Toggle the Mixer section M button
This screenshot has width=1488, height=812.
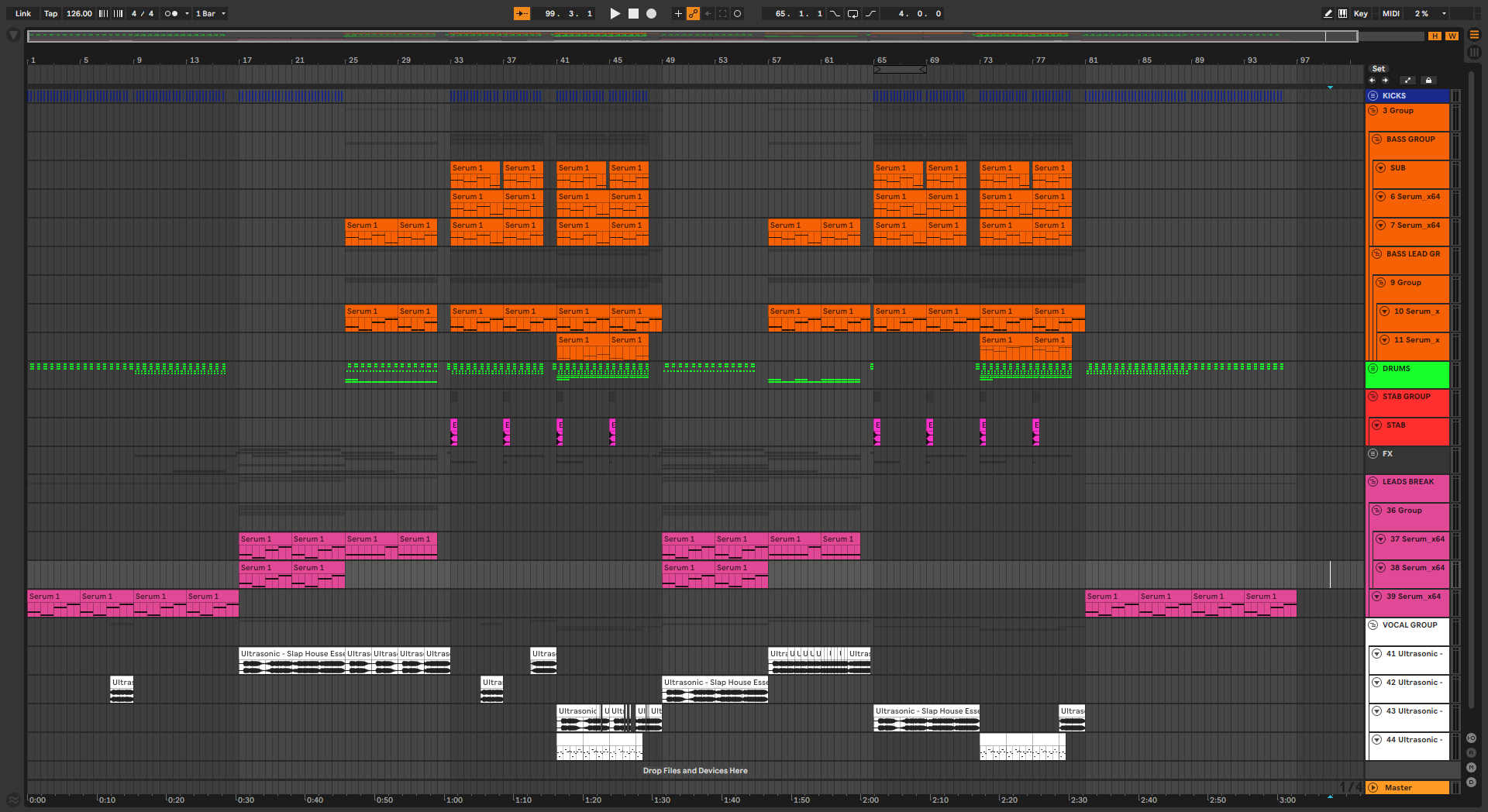click(x=1471, y=768)
